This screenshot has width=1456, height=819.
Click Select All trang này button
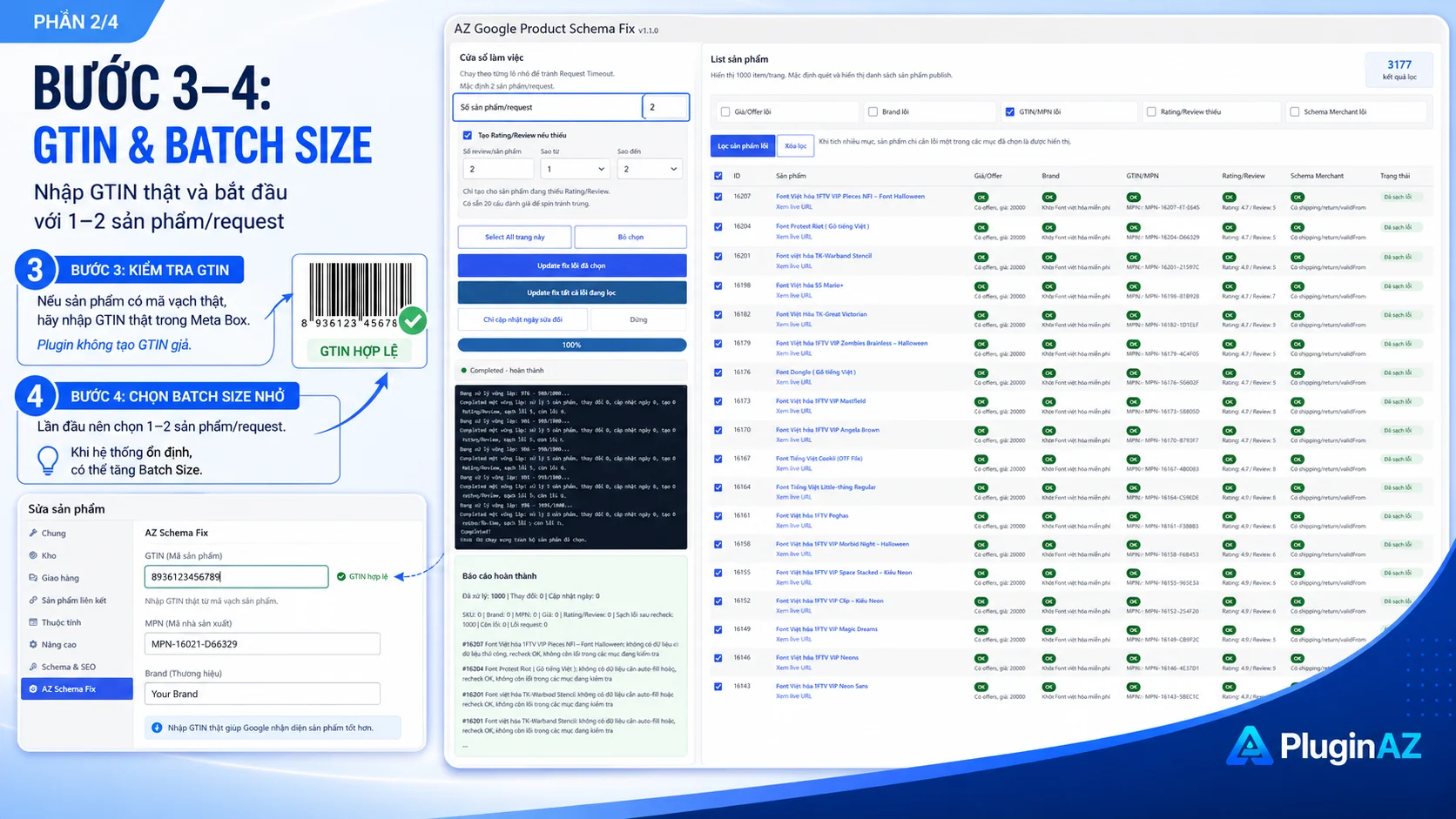click(515, 237)
